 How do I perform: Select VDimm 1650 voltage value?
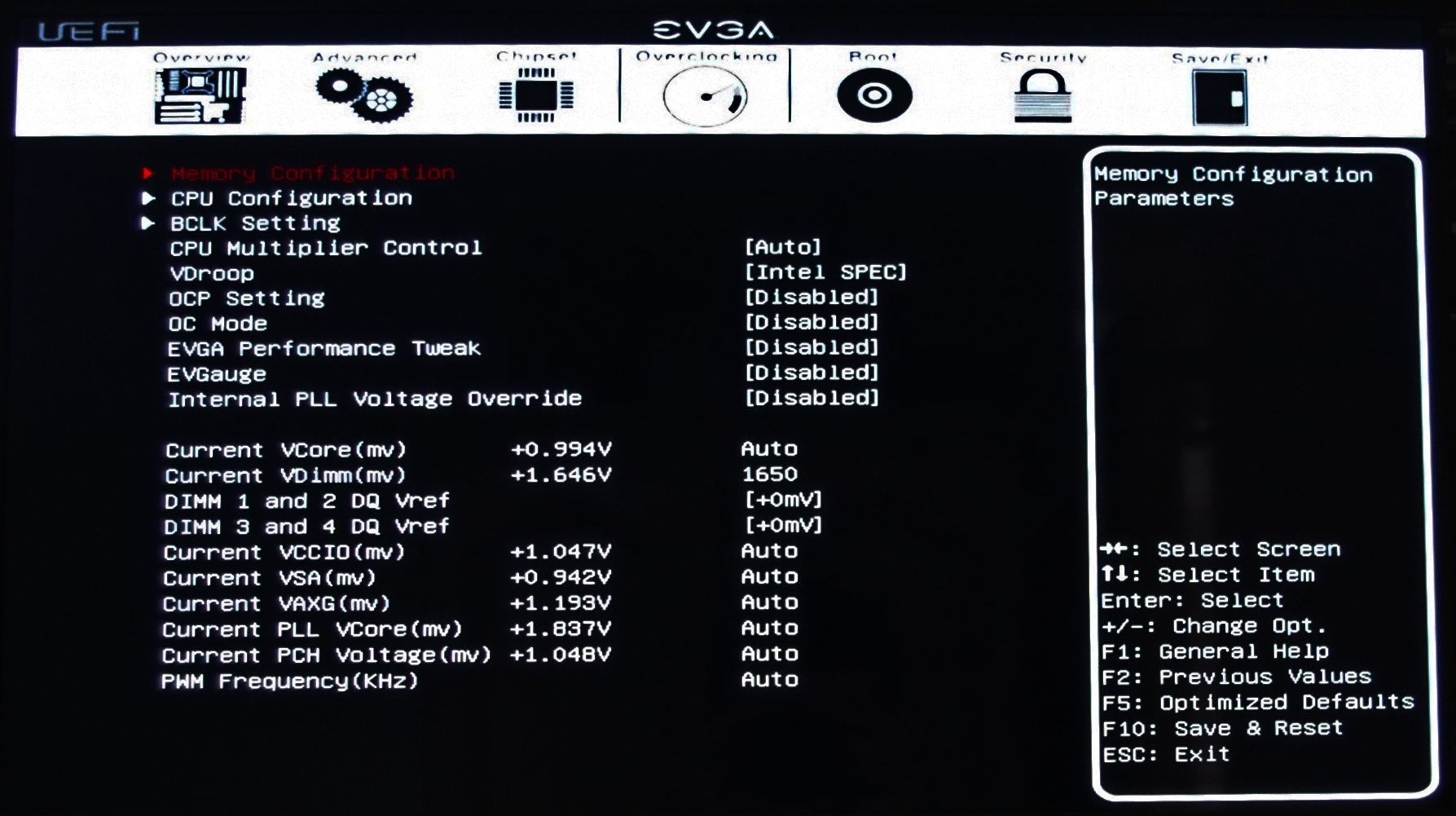(x=769, y=474)
